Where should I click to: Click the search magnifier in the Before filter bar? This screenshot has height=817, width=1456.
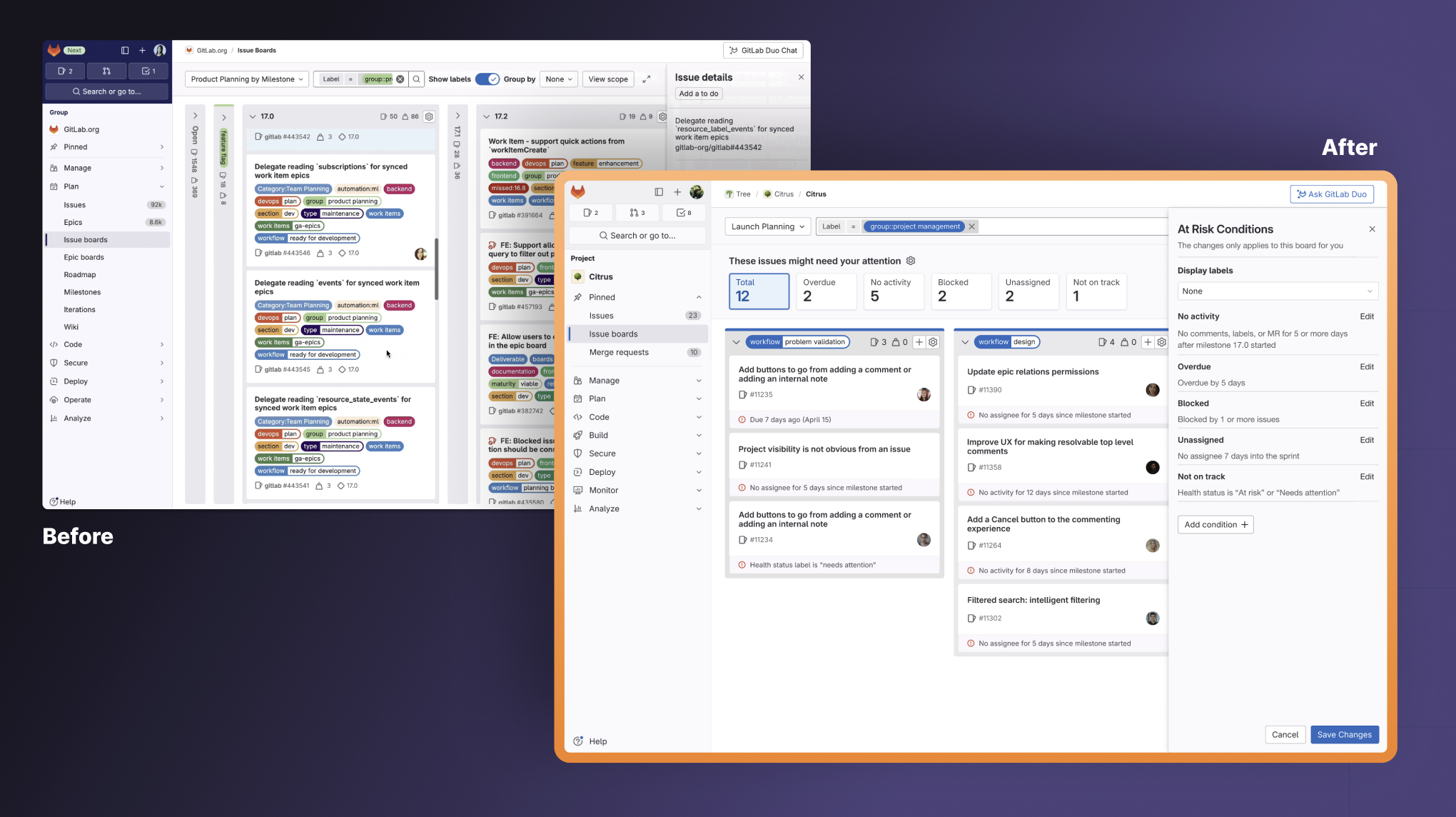tap(417, 79)
